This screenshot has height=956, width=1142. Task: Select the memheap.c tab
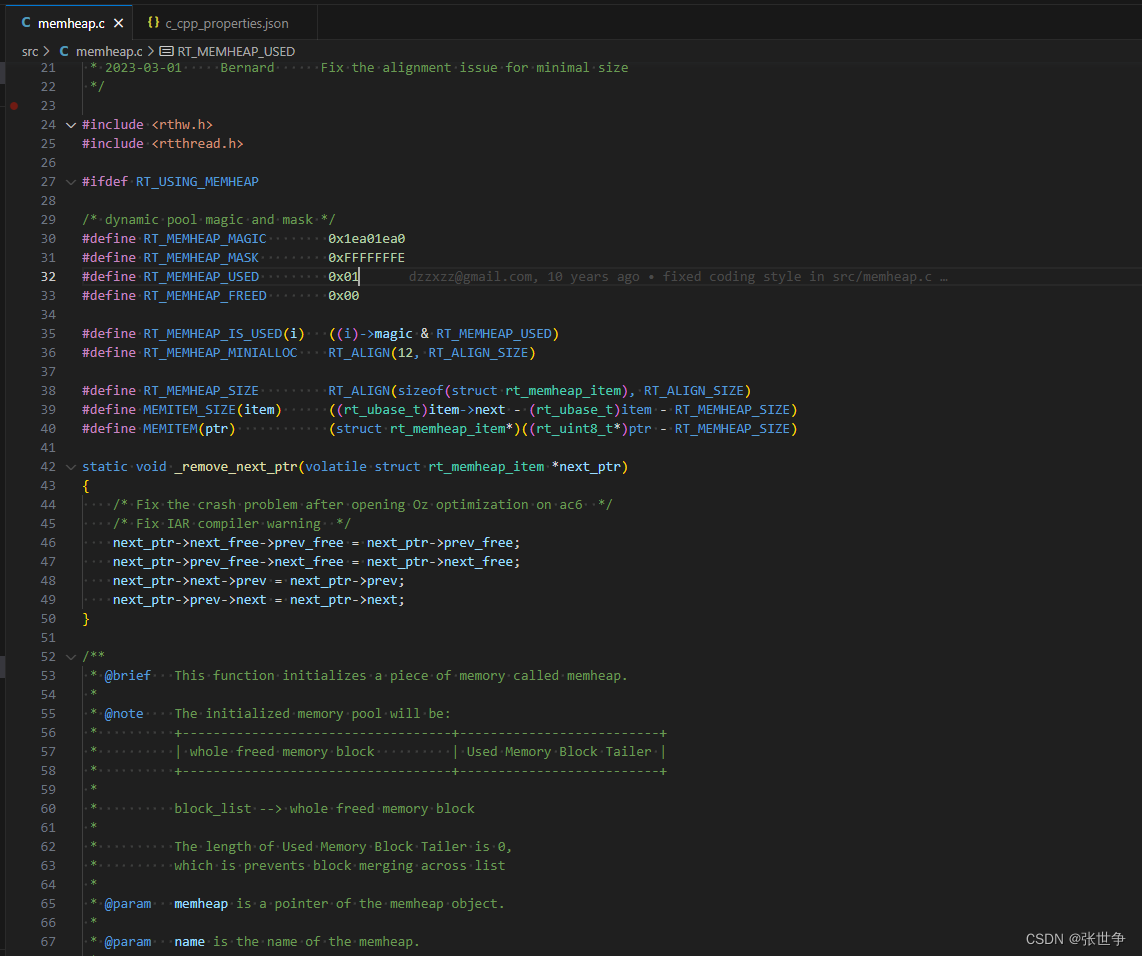pos(70,22)
